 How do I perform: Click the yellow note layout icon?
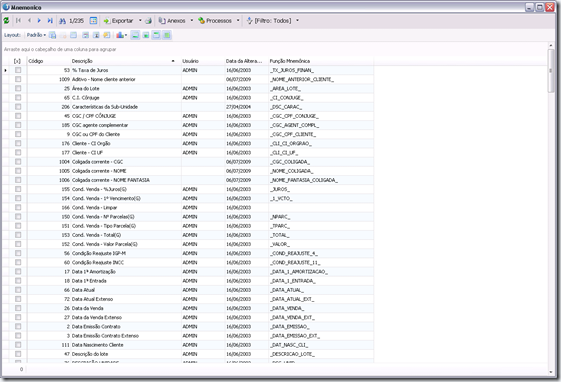click(x=107, y=35)
